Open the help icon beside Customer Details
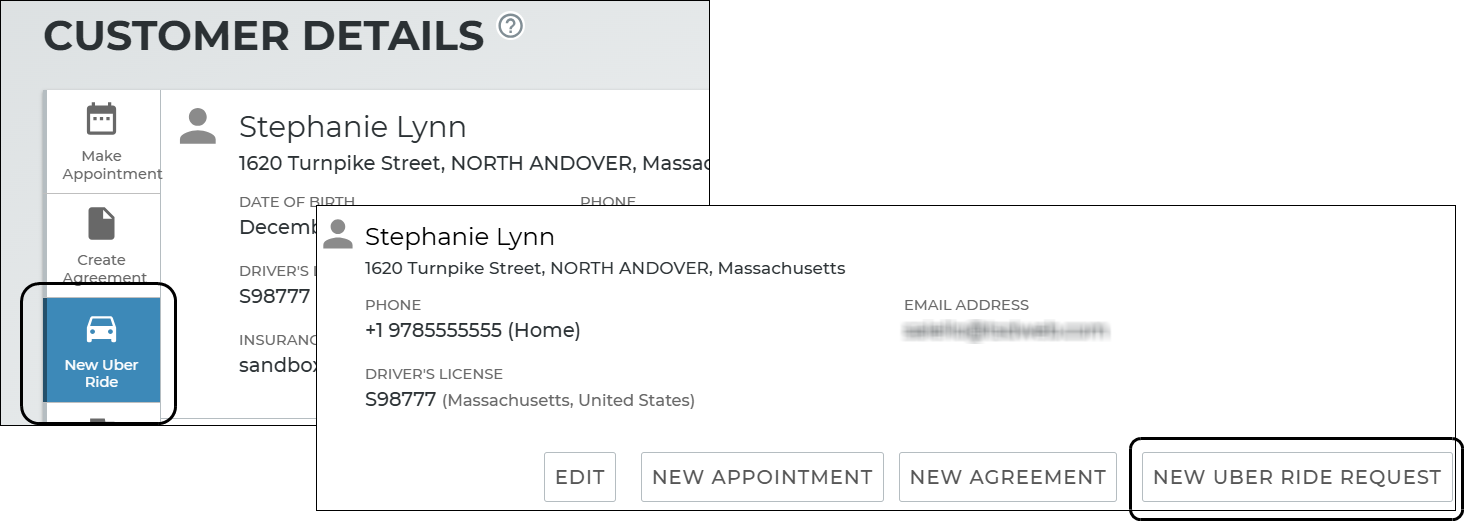Image resolution: width=1465 pixels, height=522 pixels. [x=510, y=26]
